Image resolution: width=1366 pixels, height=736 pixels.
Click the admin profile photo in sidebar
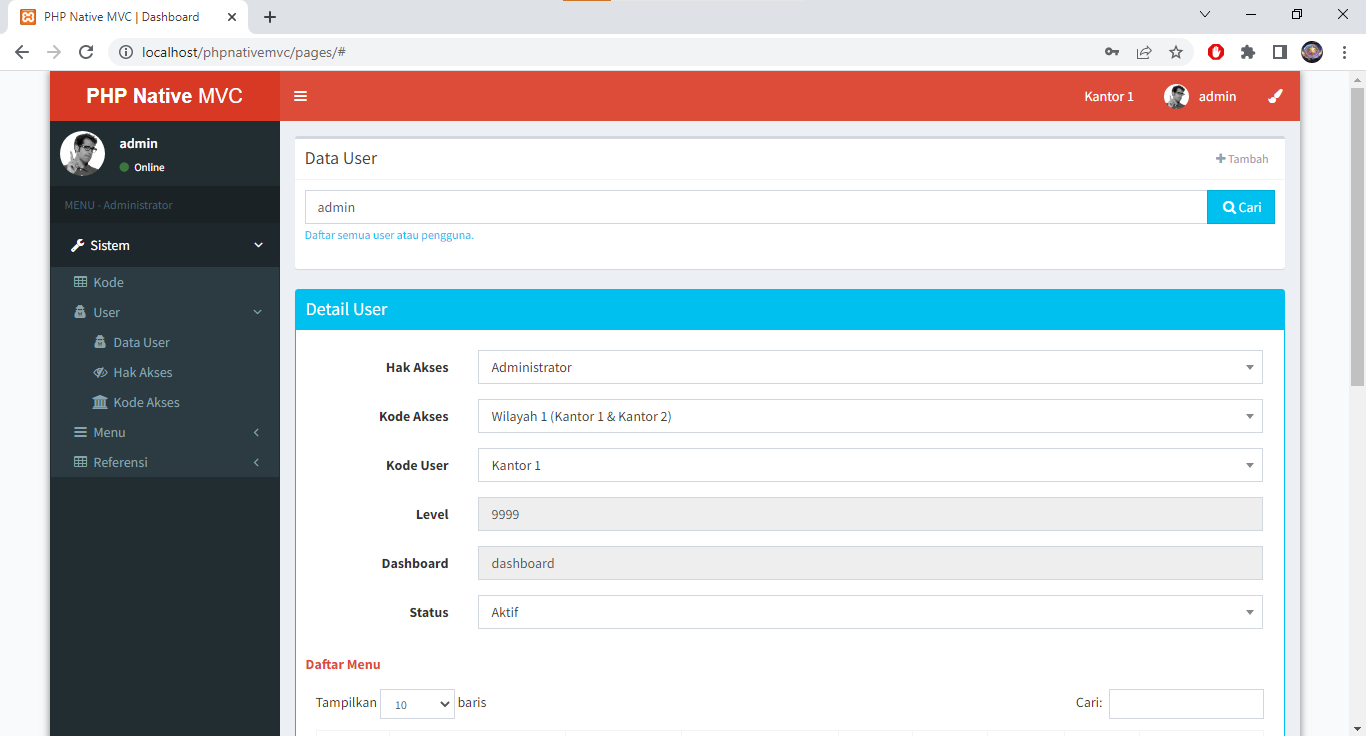coord(82,153)
